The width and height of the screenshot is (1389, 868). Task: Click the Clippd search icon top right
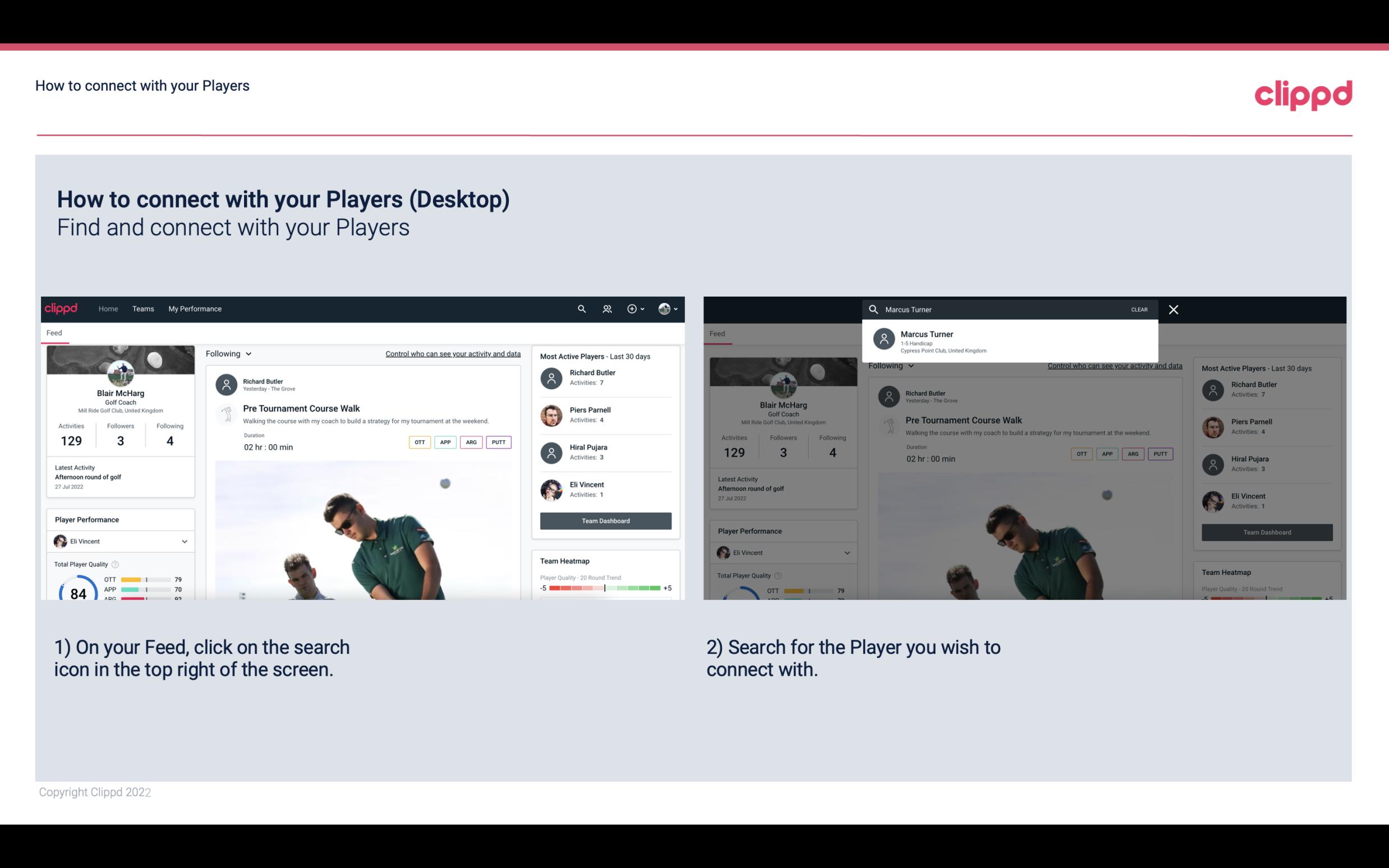pos(580,308)
